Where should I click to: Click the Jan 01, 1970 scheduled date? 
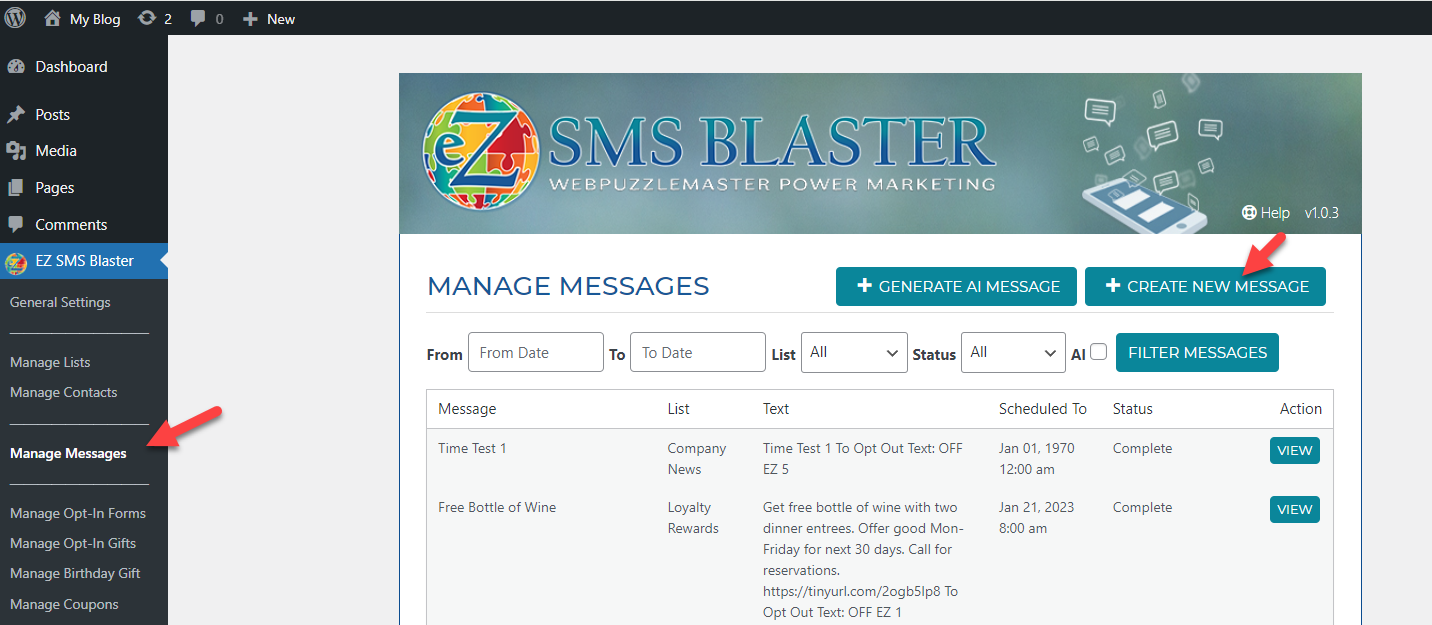1037,458
